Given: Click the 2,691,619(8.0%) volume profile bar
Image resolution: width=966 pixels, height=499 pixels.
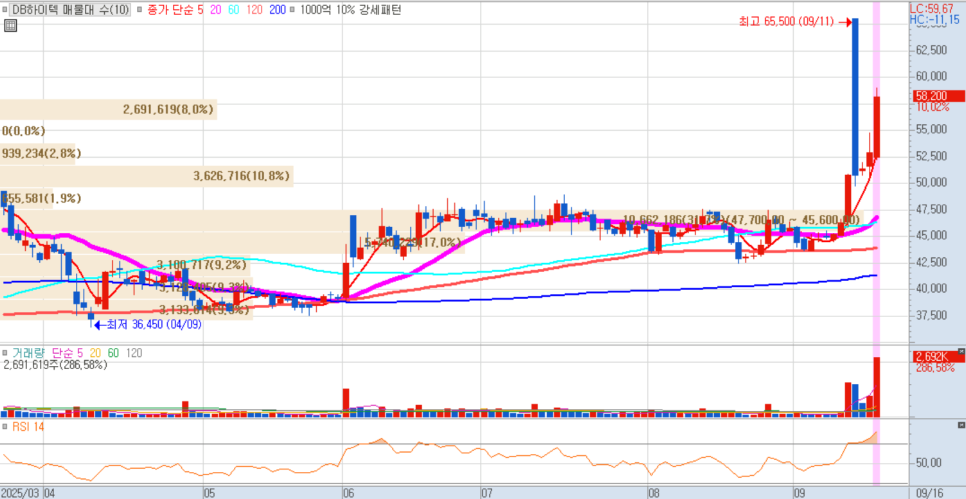Looking at the screenshot, I should pos(108,110).
